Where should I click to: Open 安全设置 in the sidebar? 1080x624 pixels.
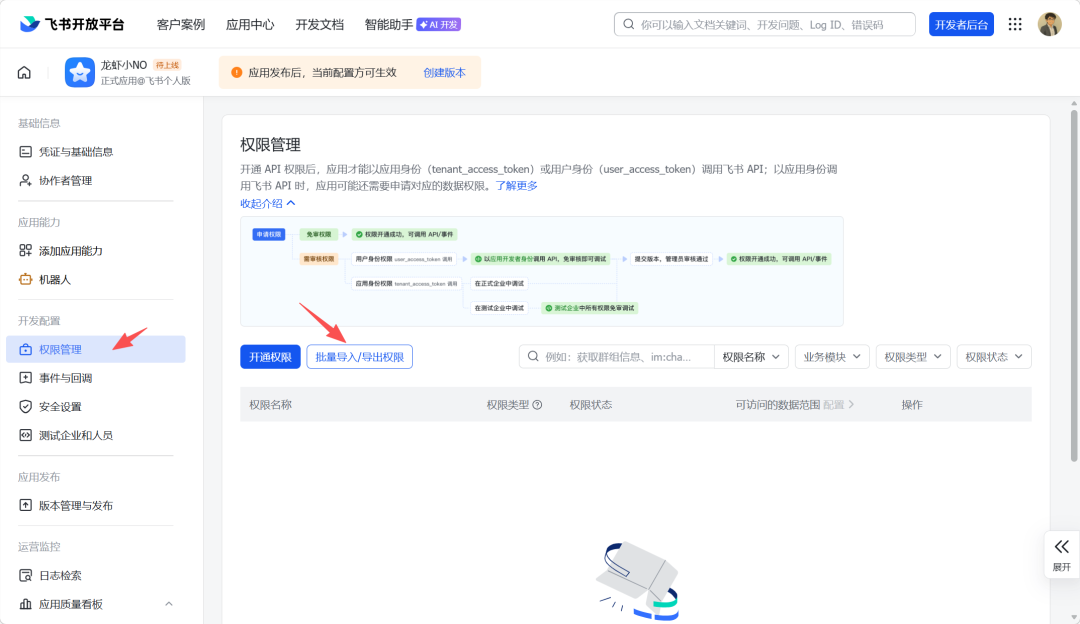60,407
